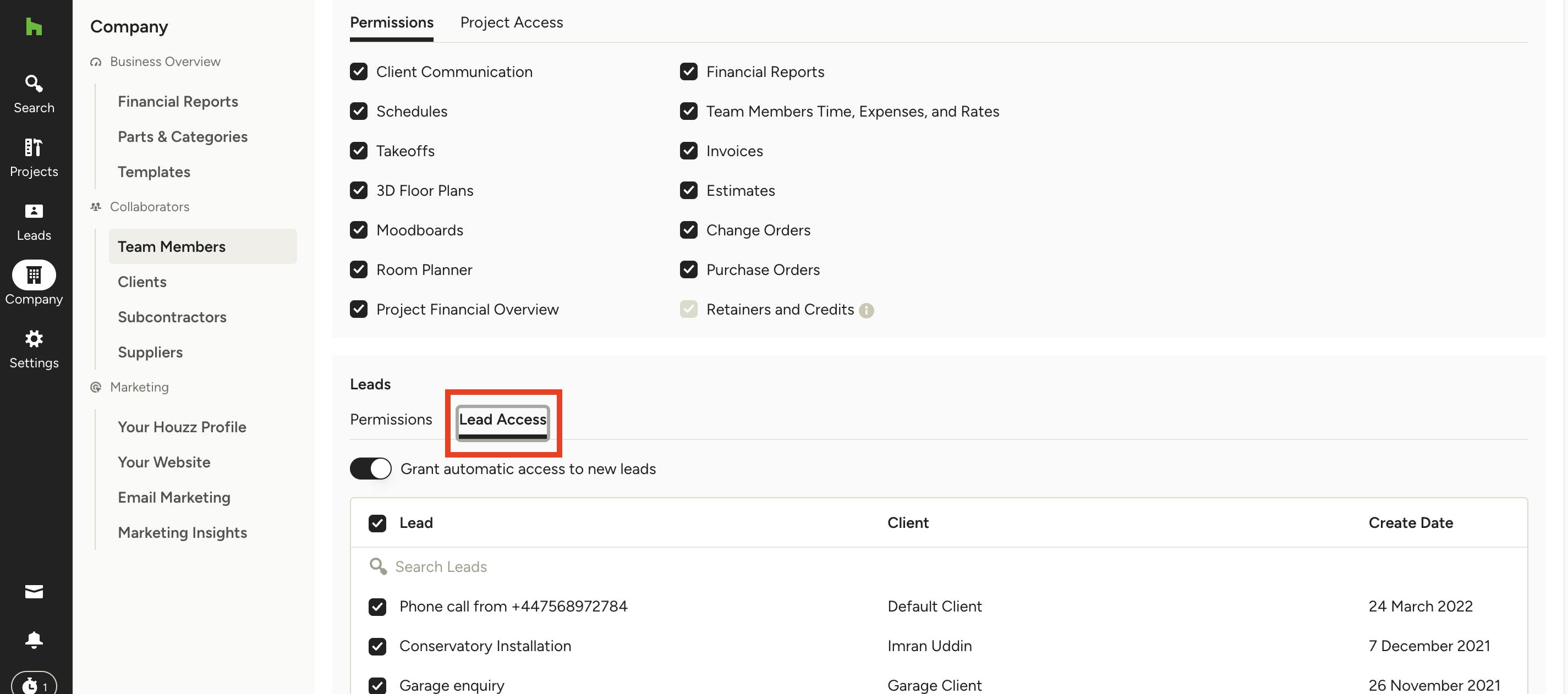Screen dimensions: 1568x694
Task: Select the Lead Access tab
Action: [x=503, y=421]
